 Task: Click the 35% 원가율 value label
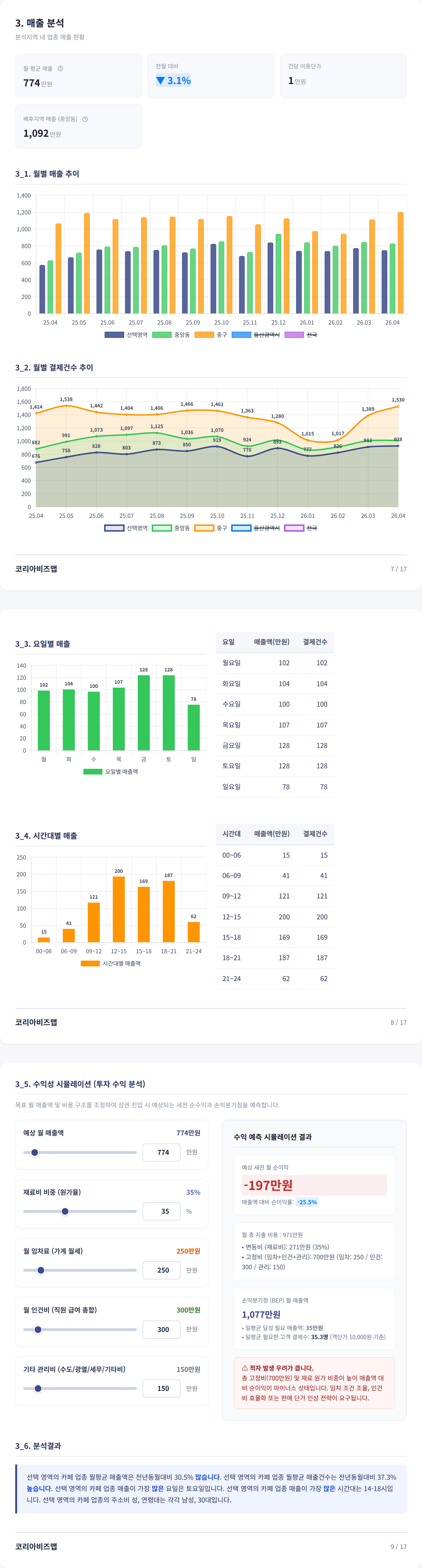point(193,1192)
